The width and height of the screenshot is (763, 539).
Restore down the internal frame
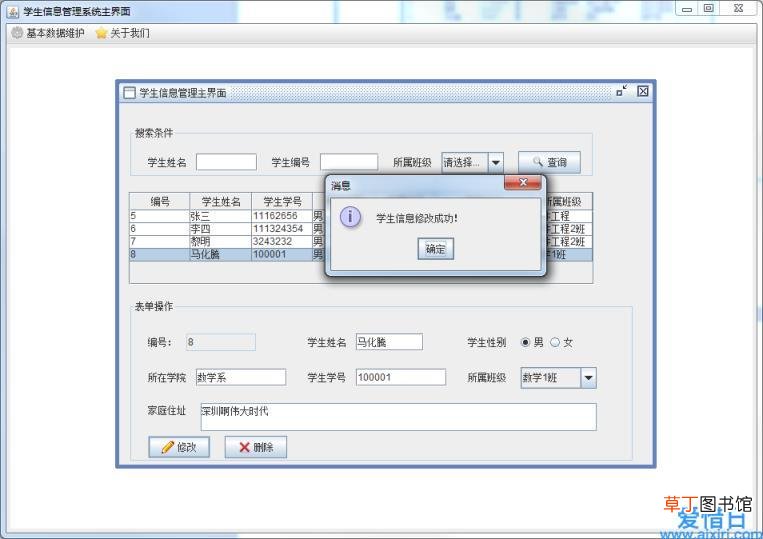(x=622, y=91)
